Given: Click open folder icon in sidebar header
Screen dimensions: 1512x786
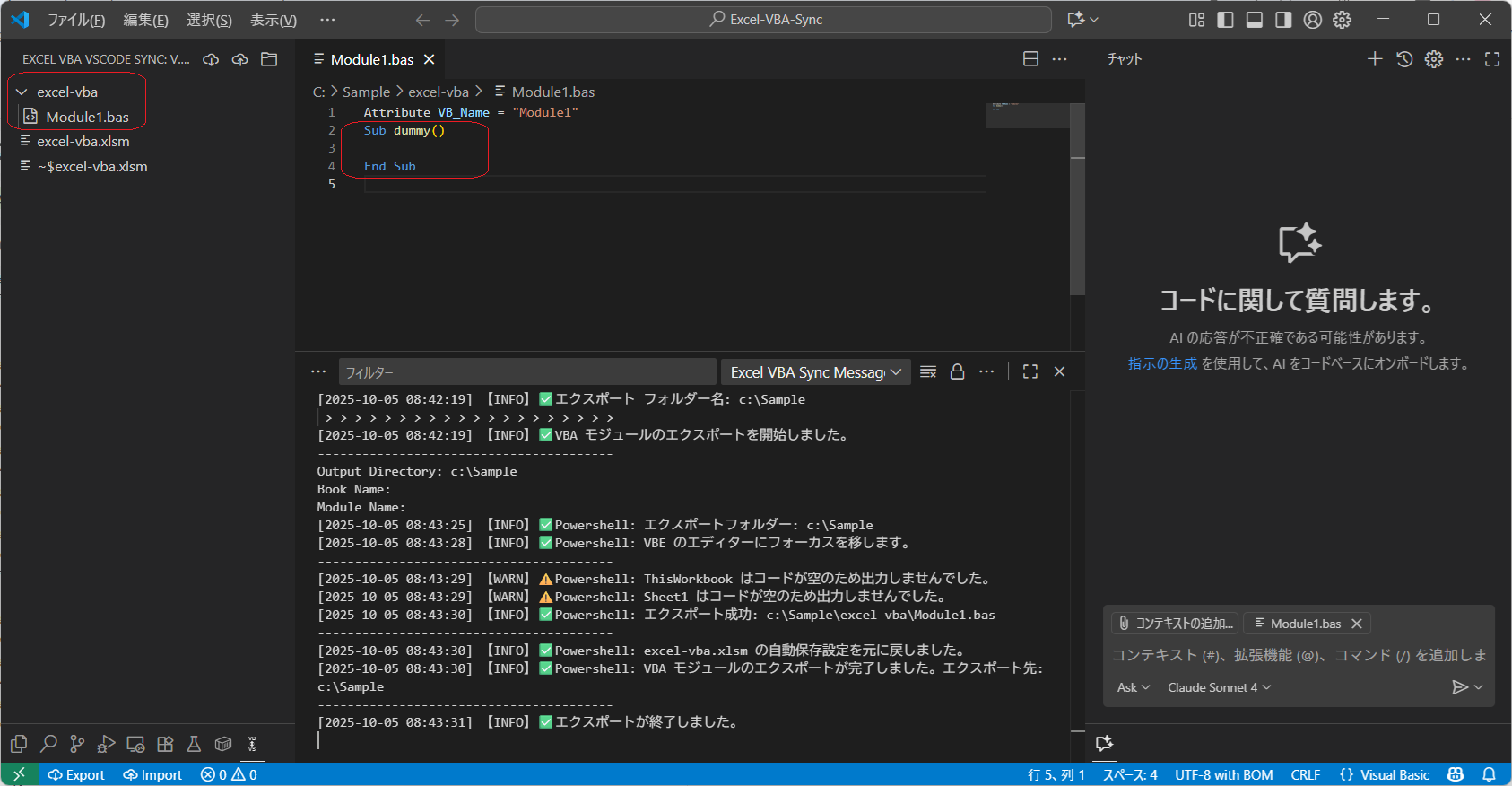Looking at the screenshot, I should 269,59.
